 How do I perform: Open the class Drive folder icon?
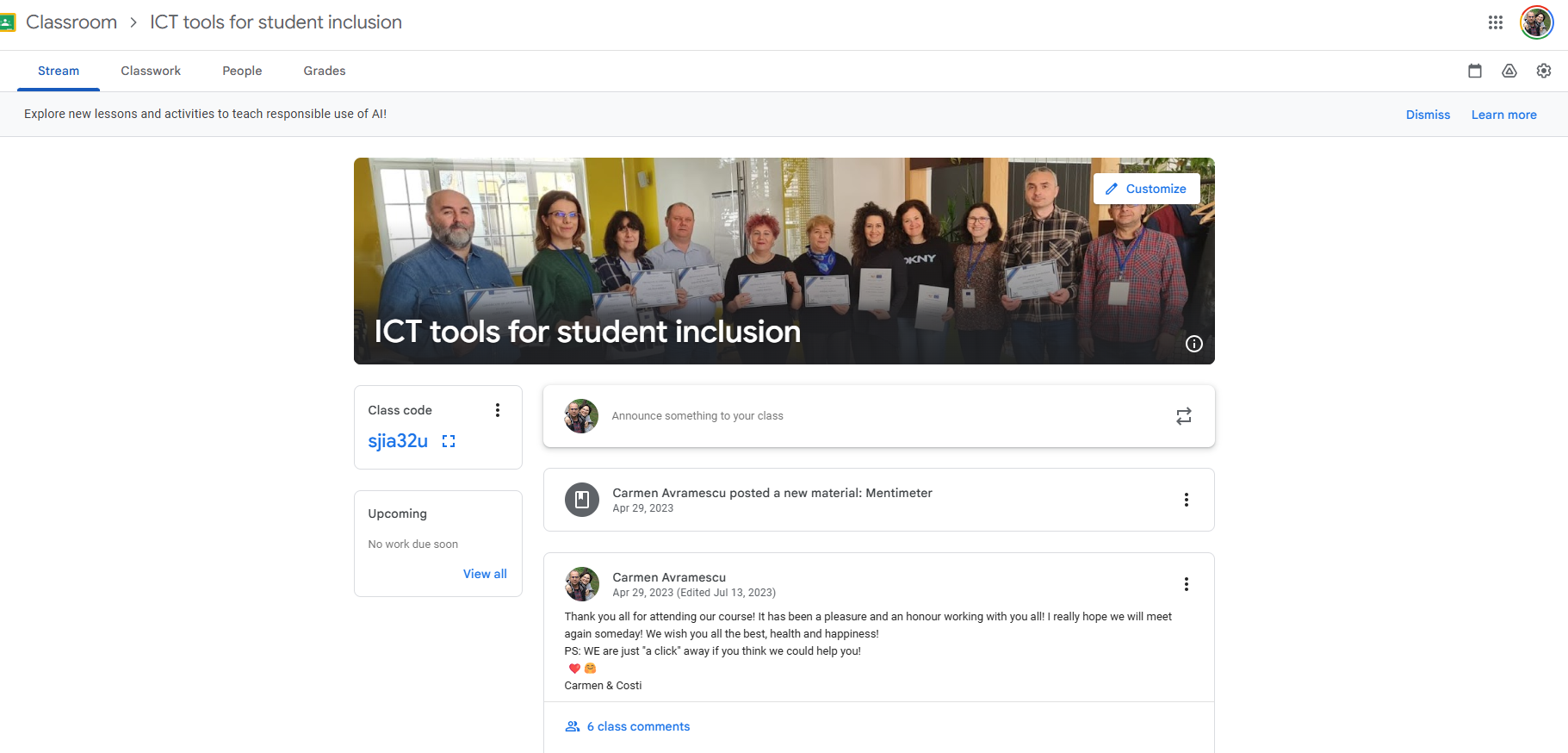tap(1509, 71)
